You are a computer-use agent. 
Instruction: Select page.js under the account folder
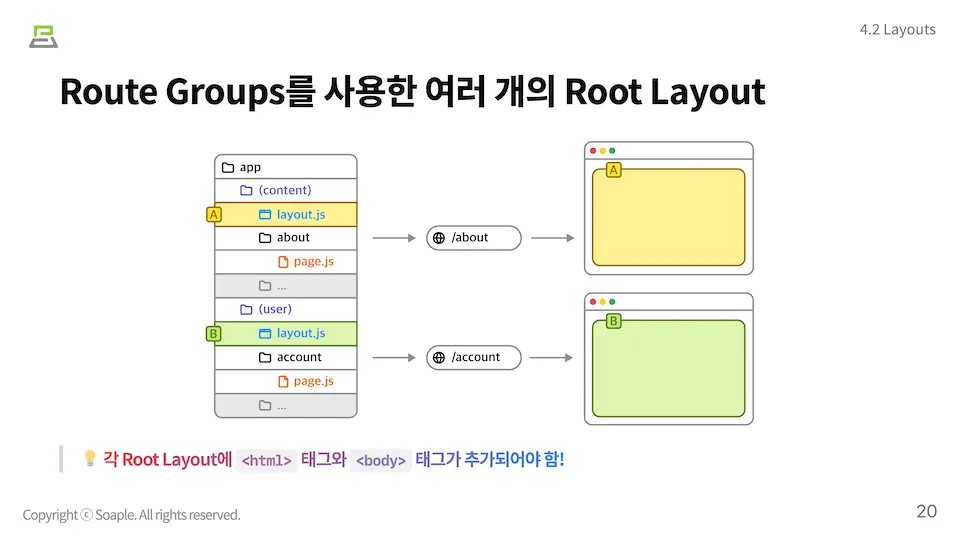(286, 381)
